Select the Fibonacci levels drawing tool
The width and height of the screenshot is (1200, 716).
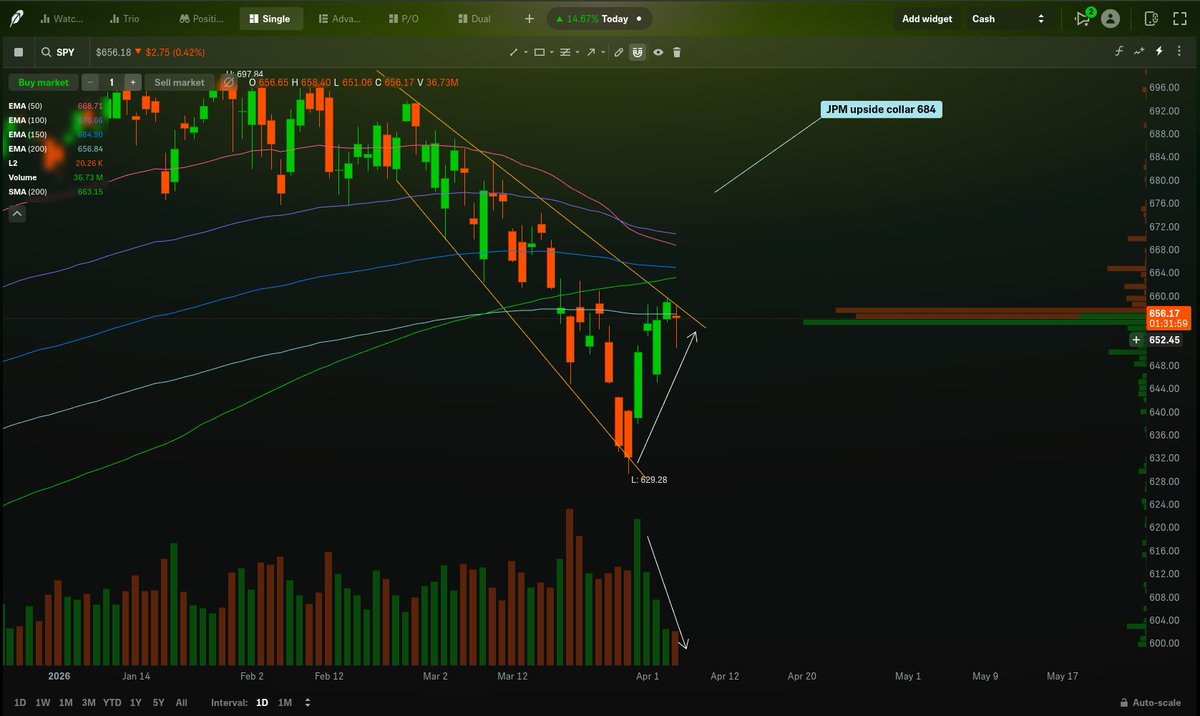coord(565,52)
